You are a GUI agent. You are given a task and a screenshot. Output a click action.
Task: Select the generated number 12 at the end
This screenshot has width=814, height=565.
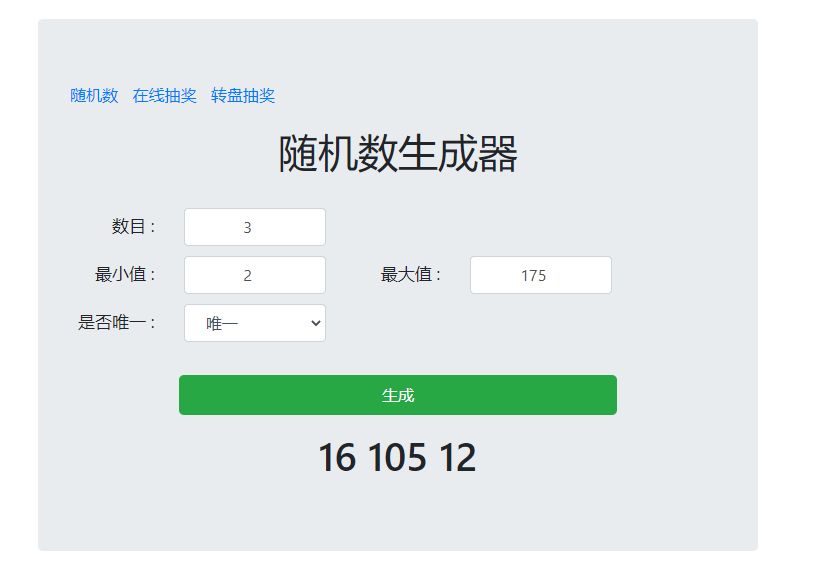point(457,458)
